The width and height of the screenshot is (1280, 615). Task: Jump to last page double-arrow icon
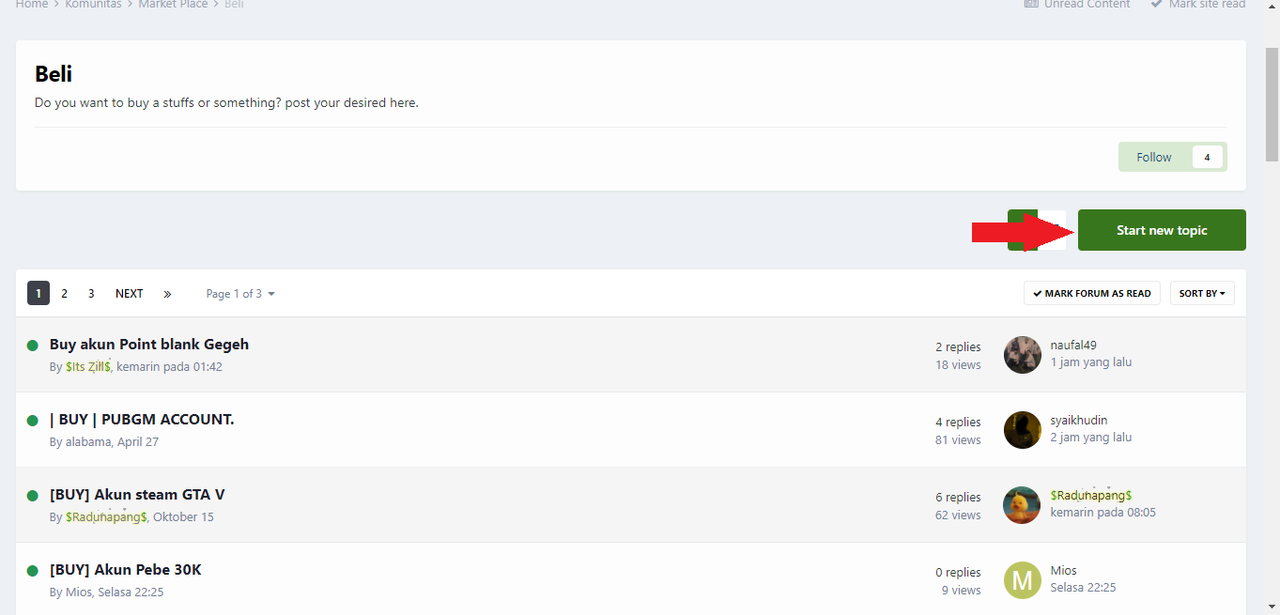click(x=167, y=294)
